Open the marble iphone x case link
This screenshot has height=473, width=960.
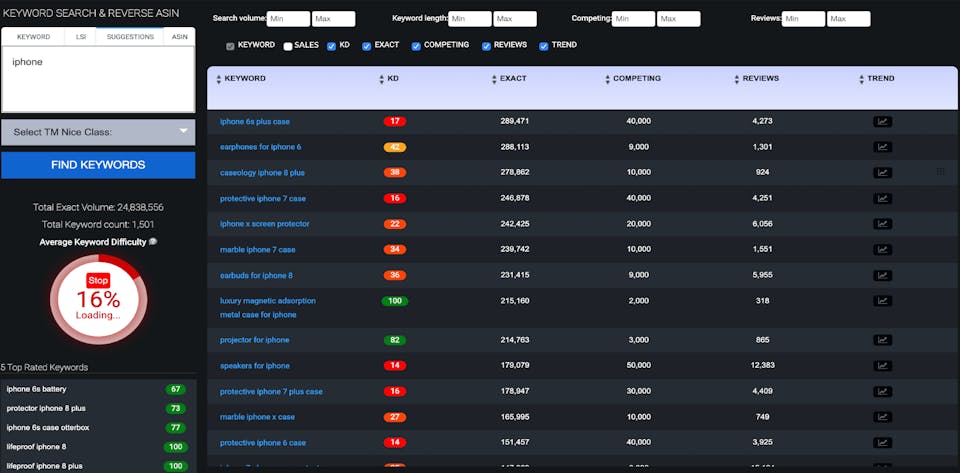click(257, 417)
